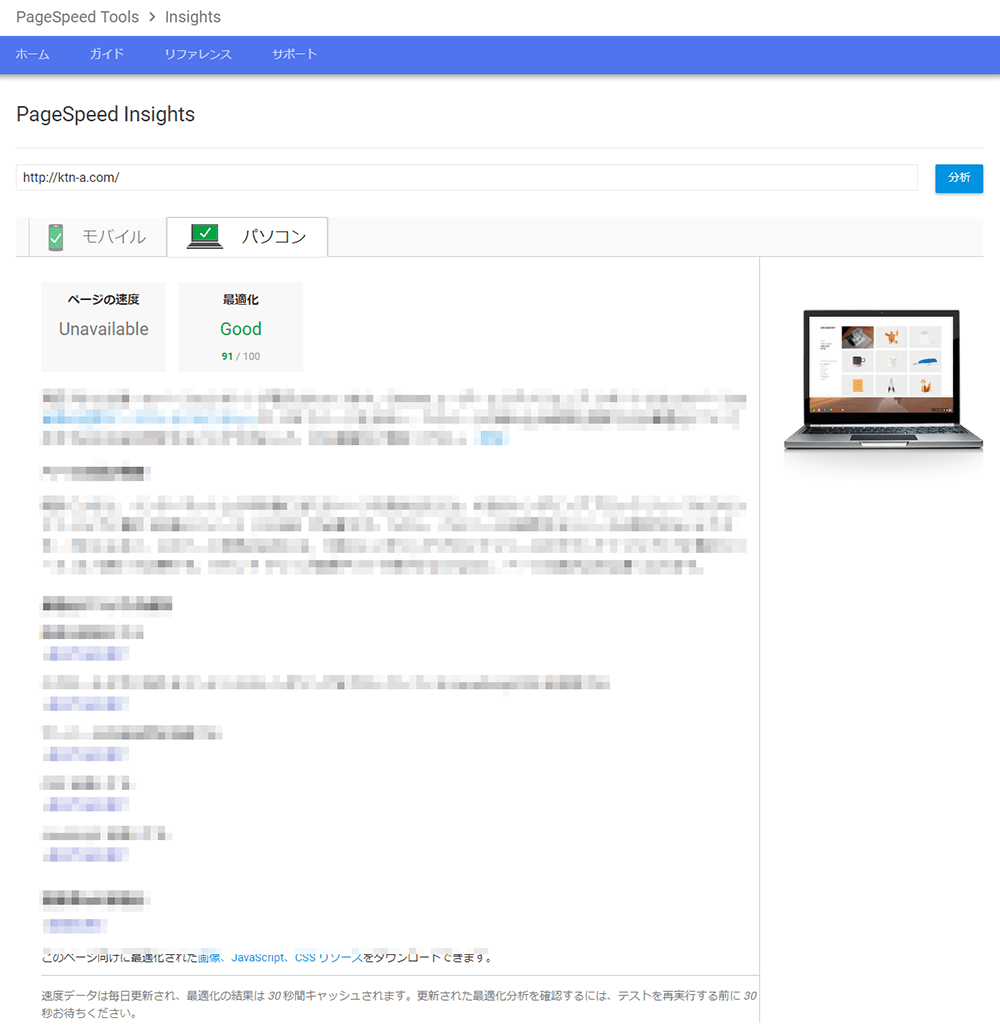Open the JavaScript download link
1000x1030 pixels.
pyautogui.click(x=258, y=958)
